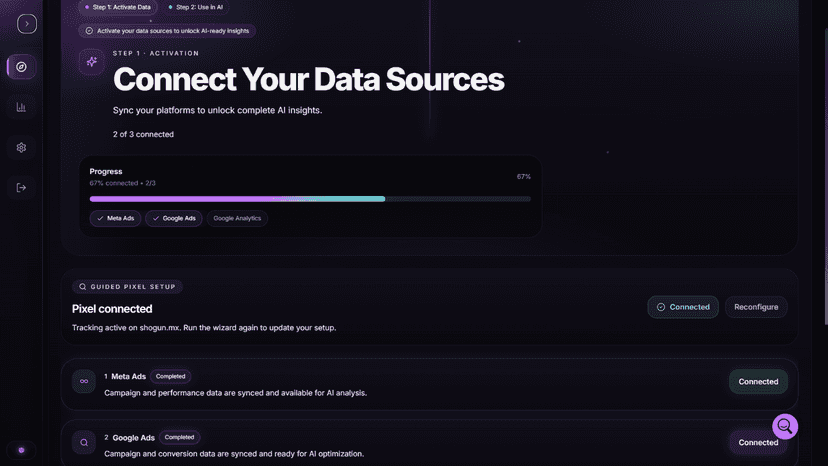
Task: Switch to Step 1: Activate Data tab
Action: tap(118, 7)
